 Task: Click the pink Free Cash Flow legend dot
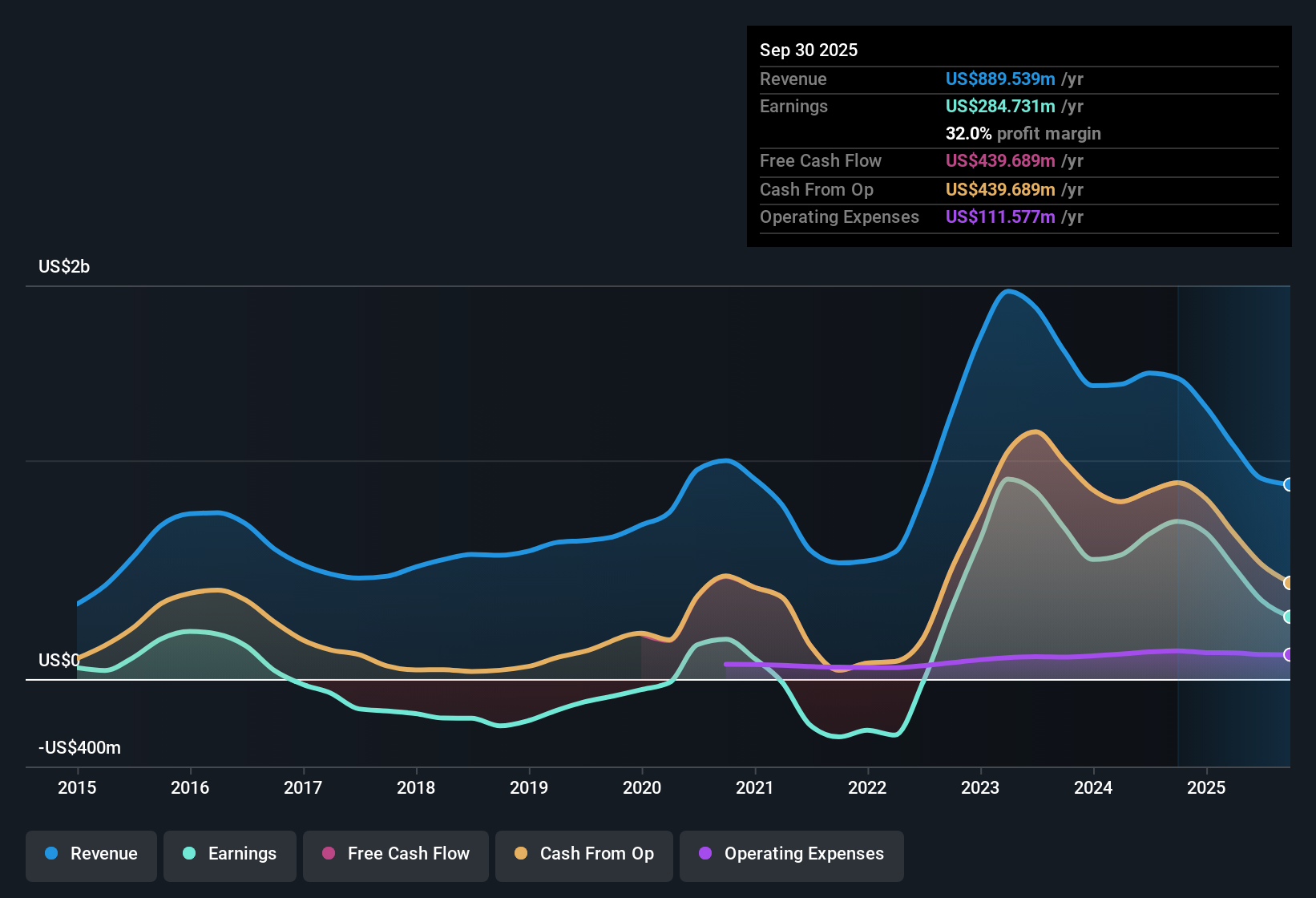327,854
